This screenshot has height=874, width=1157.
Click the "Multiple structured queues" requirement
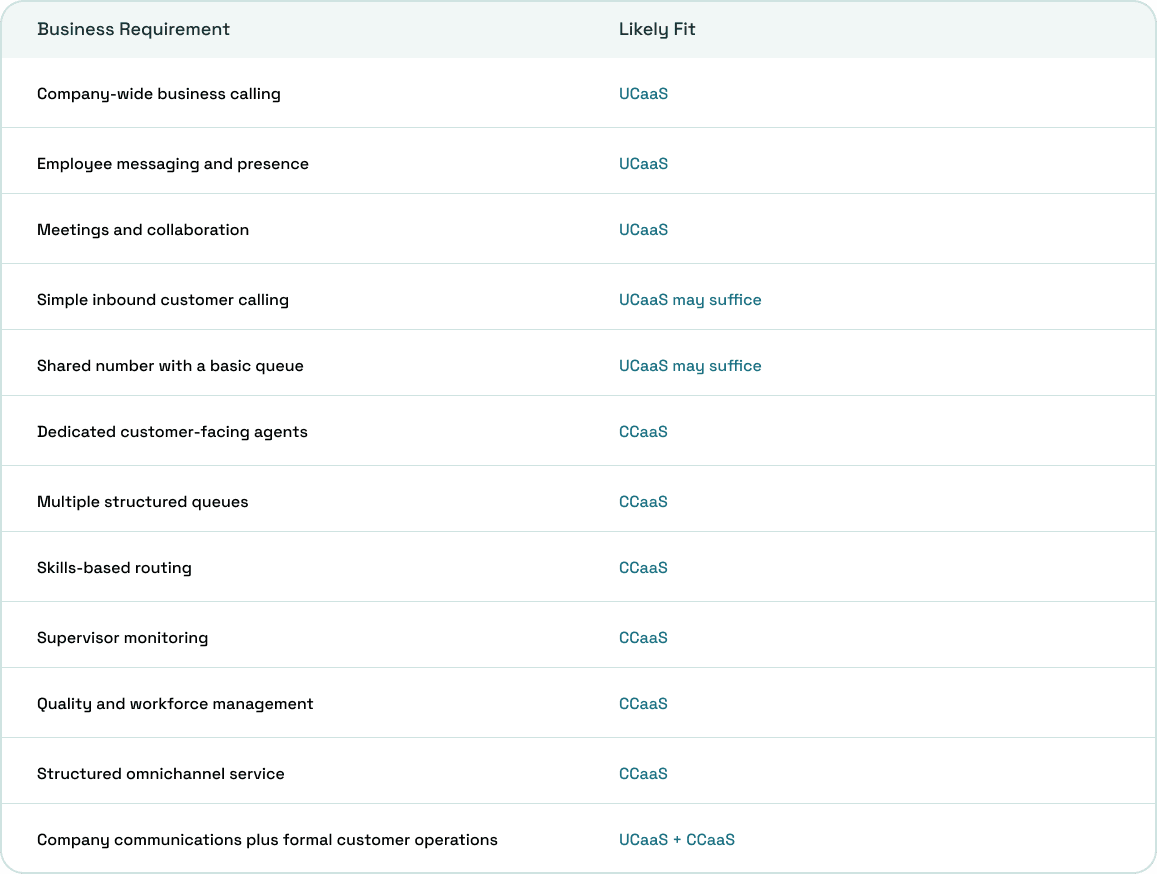(142, 502)
